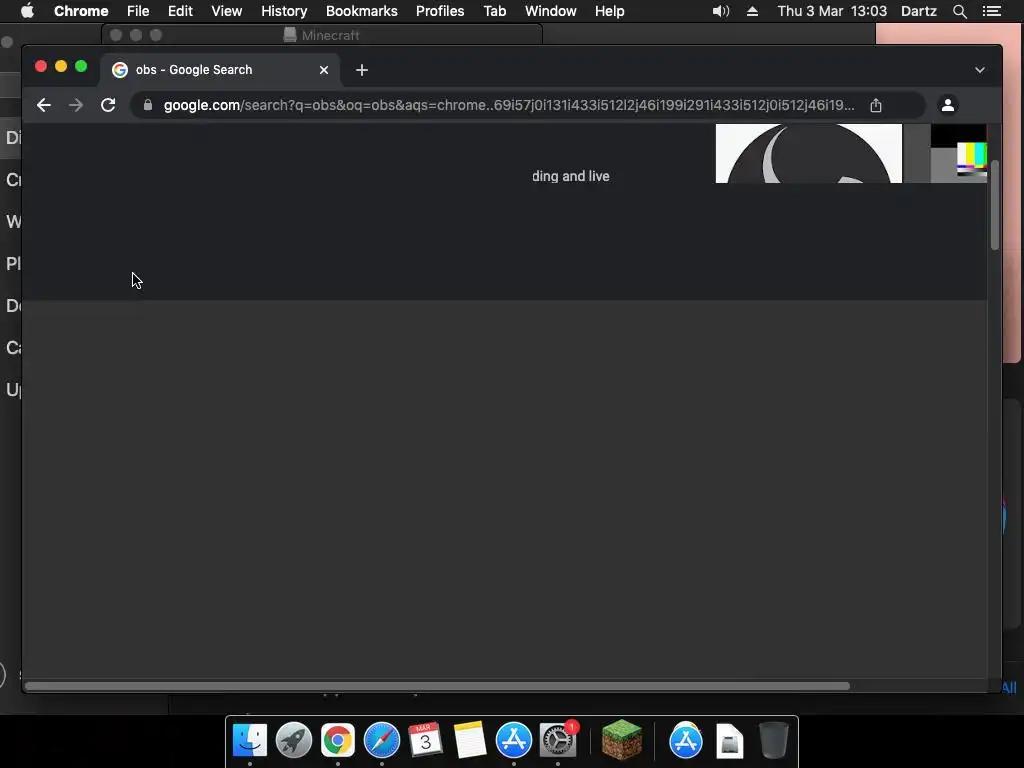
Task: Open Finder from the Dock
Action: 250,741
